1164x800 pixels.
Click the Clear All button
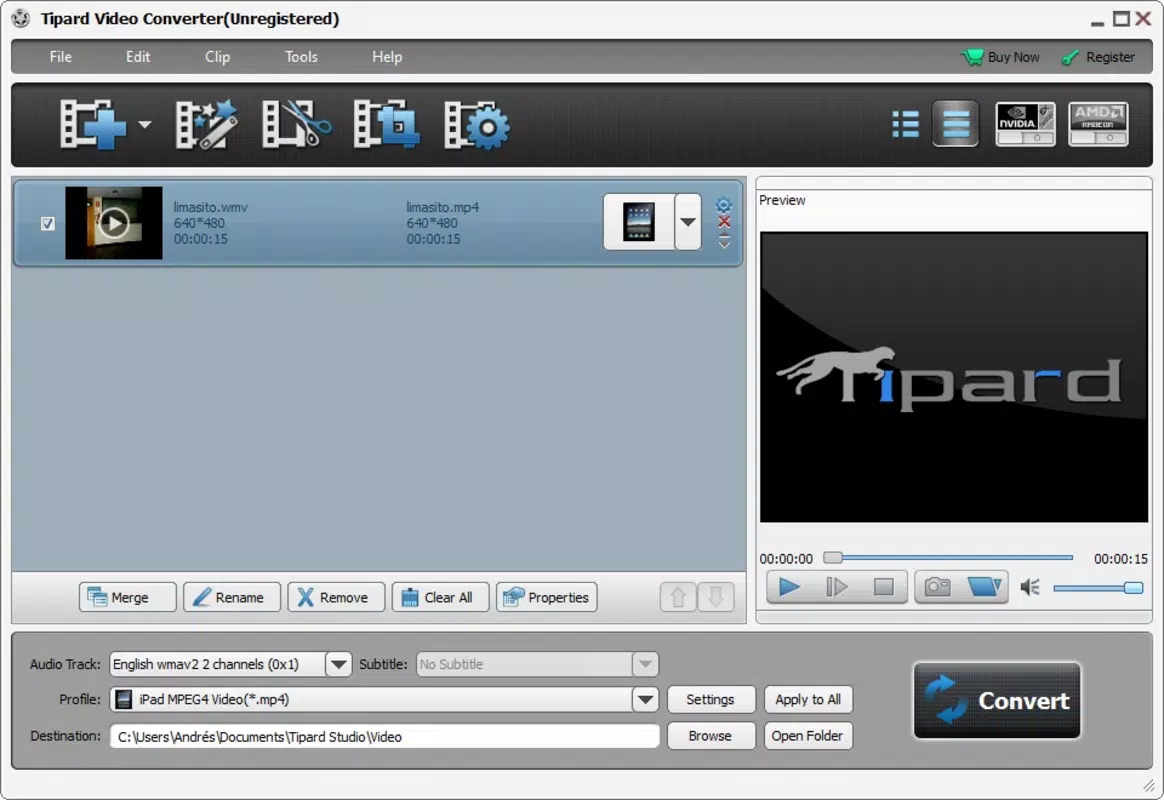tap(441, 597)
